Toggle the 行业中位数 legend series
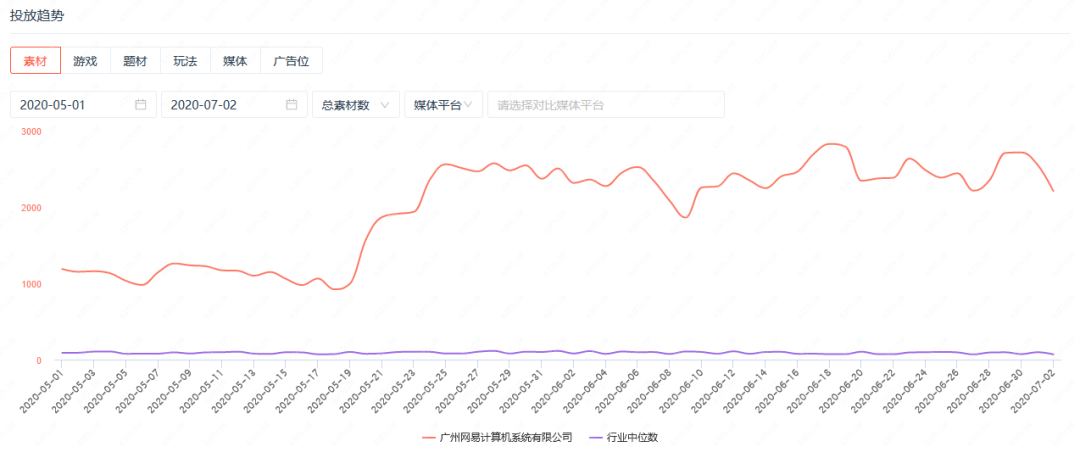Screen dimensions: 1080x458 [x=628, y=437]
